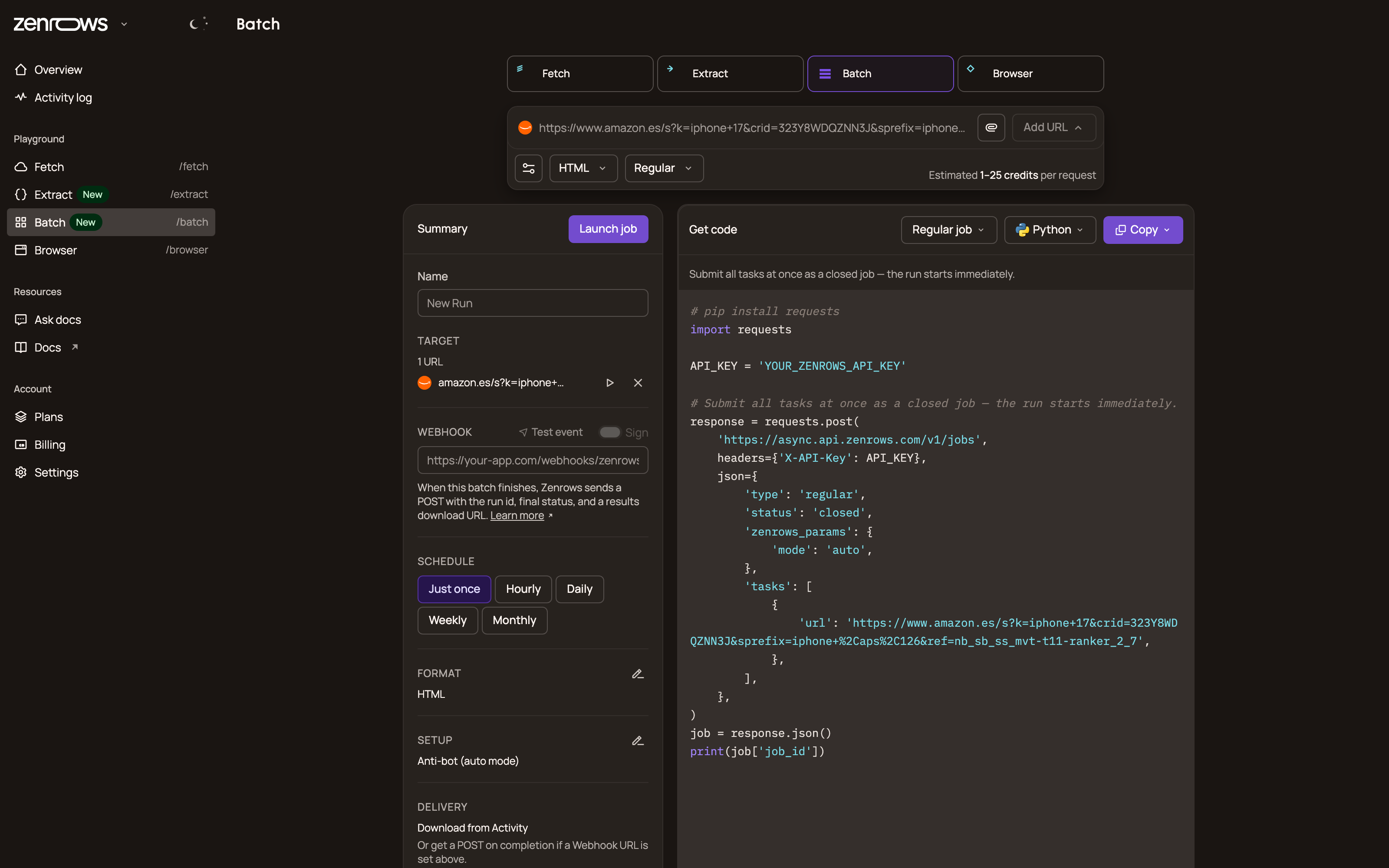The image size is (1389, 868).
Task: Click the amazon.es favicon in target list
Action: pos(425,383)
